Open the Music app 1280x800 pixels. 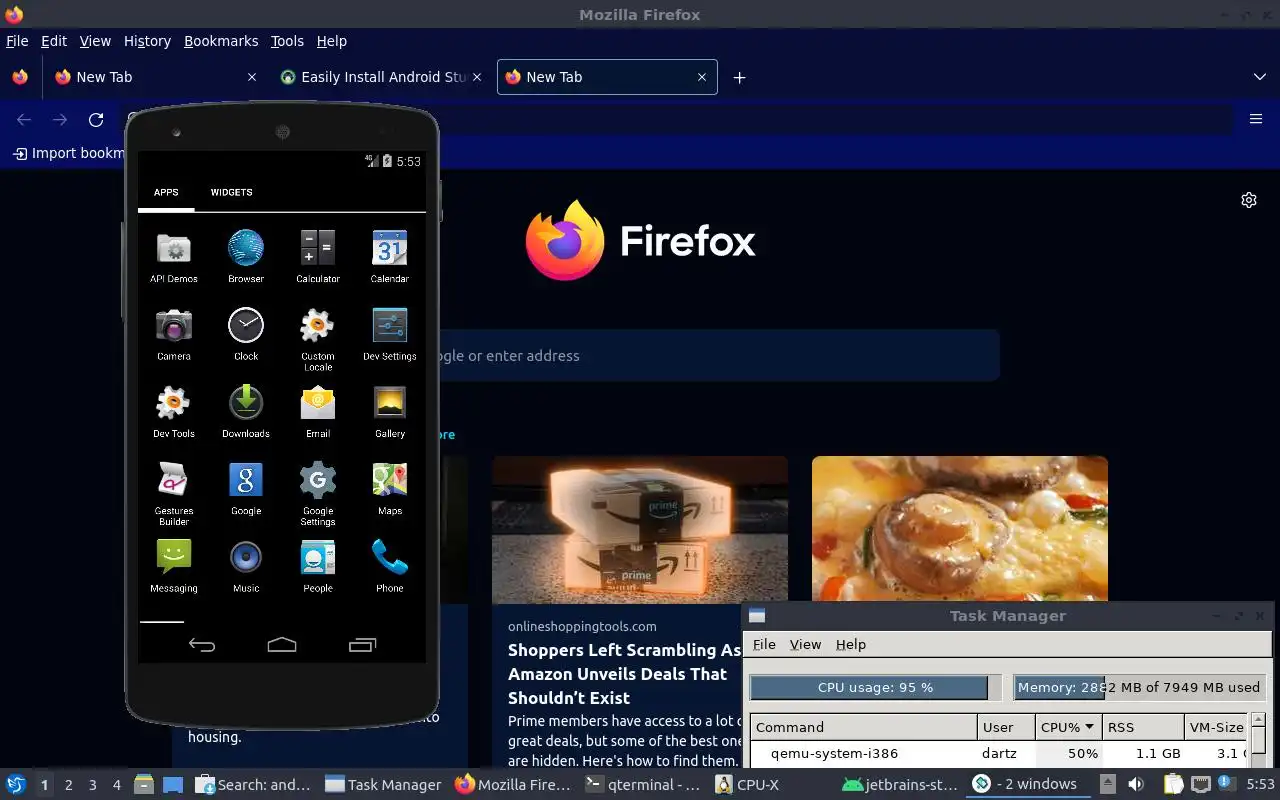[x=246, y=565]
